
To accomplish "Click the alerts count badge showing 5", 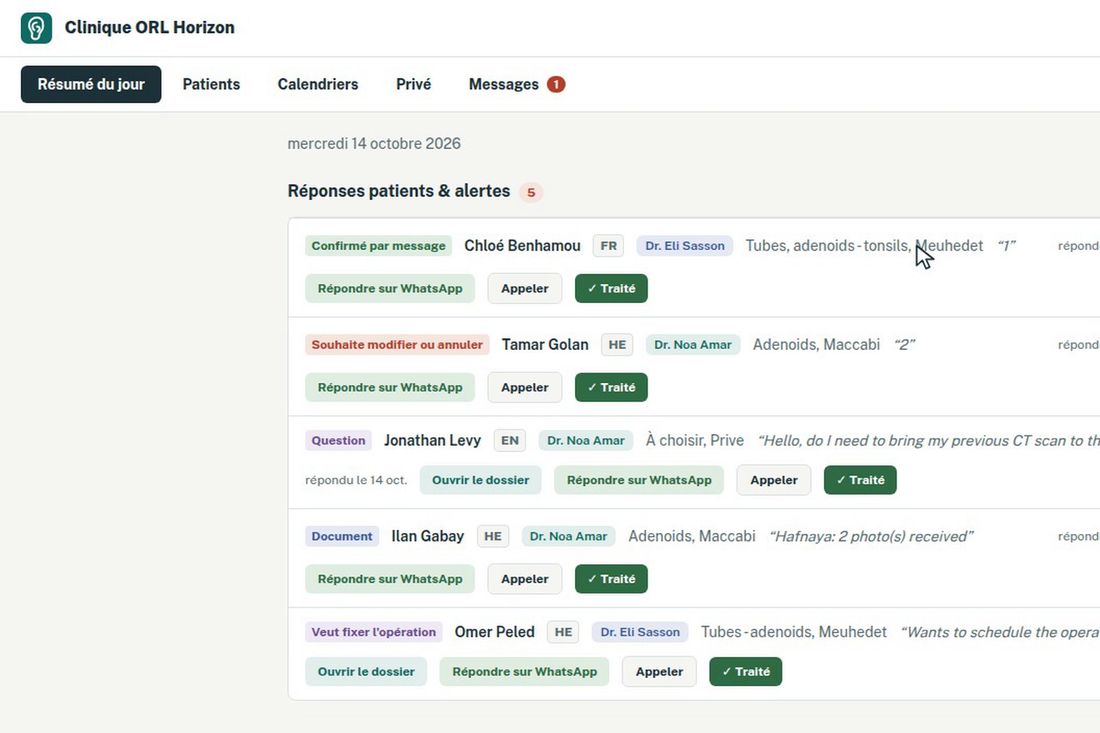I will [531, 192].
